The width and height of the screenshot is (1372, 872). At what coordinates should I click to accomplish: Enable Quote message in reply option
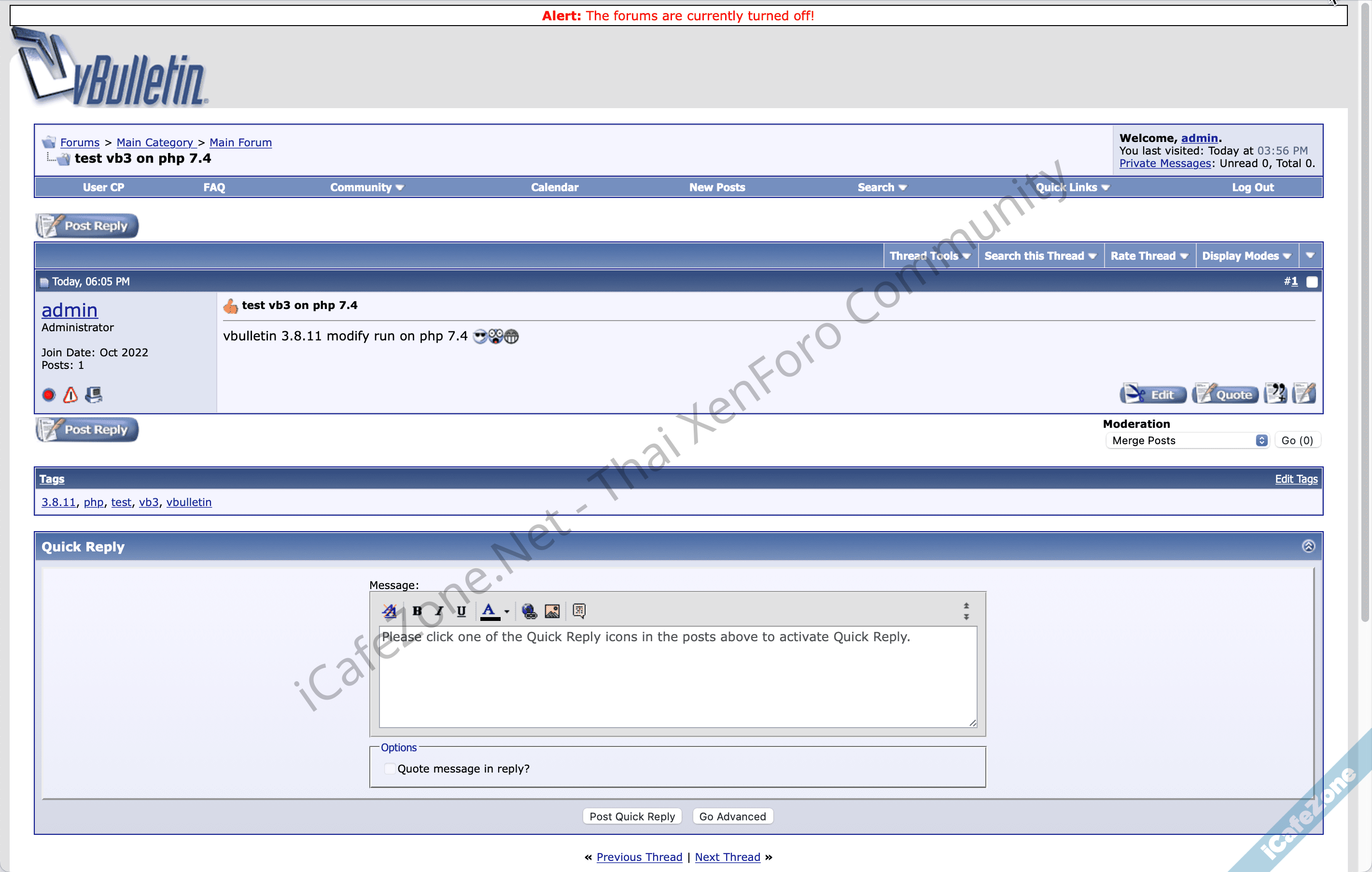click(x=390, y=768)
